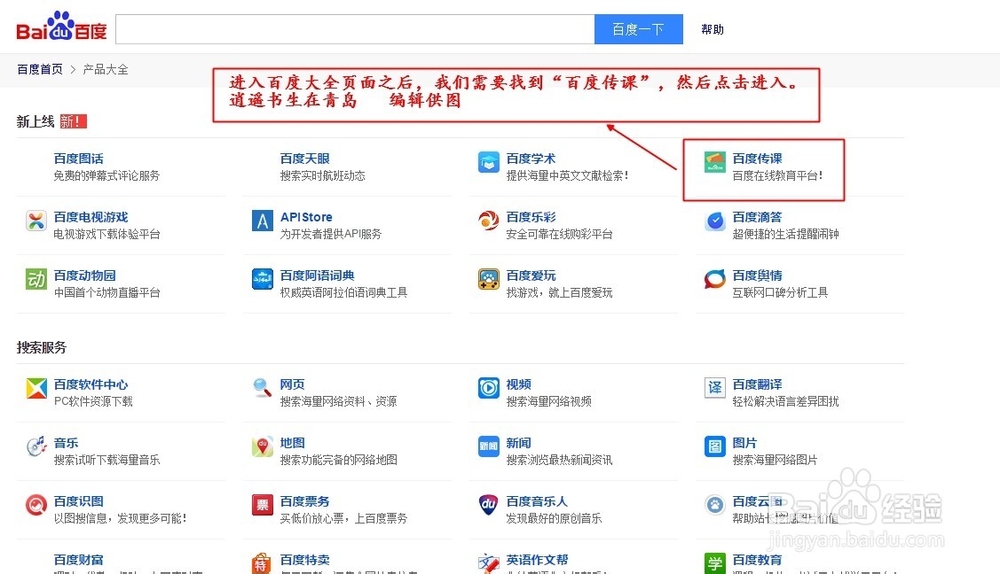Click the 百度舆情 icon
This screenshot has height=574, width=1000.
coord(715,279)
